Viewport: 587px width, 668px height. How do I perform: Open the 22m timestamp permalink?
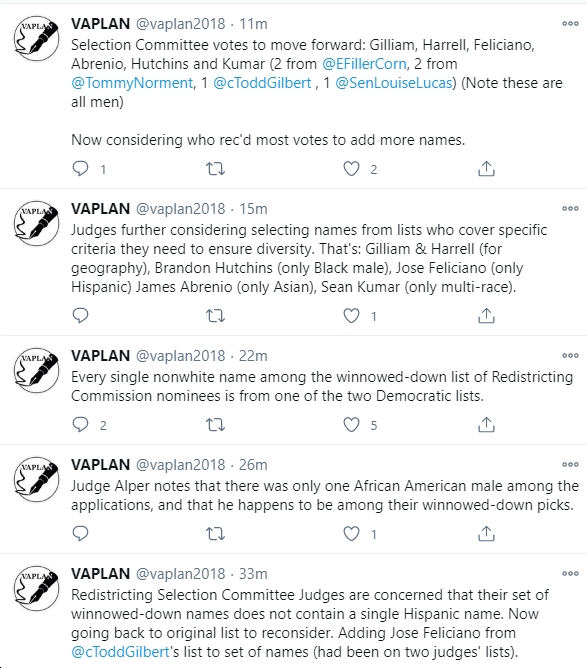[253, 356]
